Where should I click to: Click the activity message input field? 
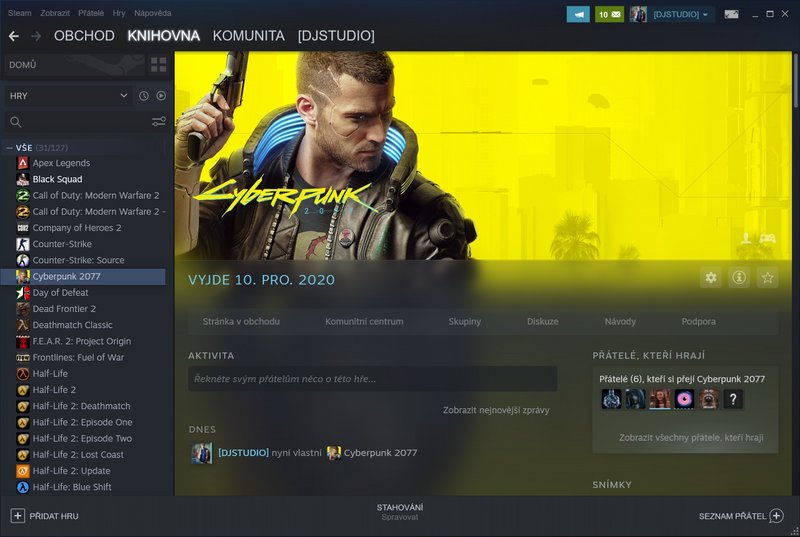[x=372, y=379]
